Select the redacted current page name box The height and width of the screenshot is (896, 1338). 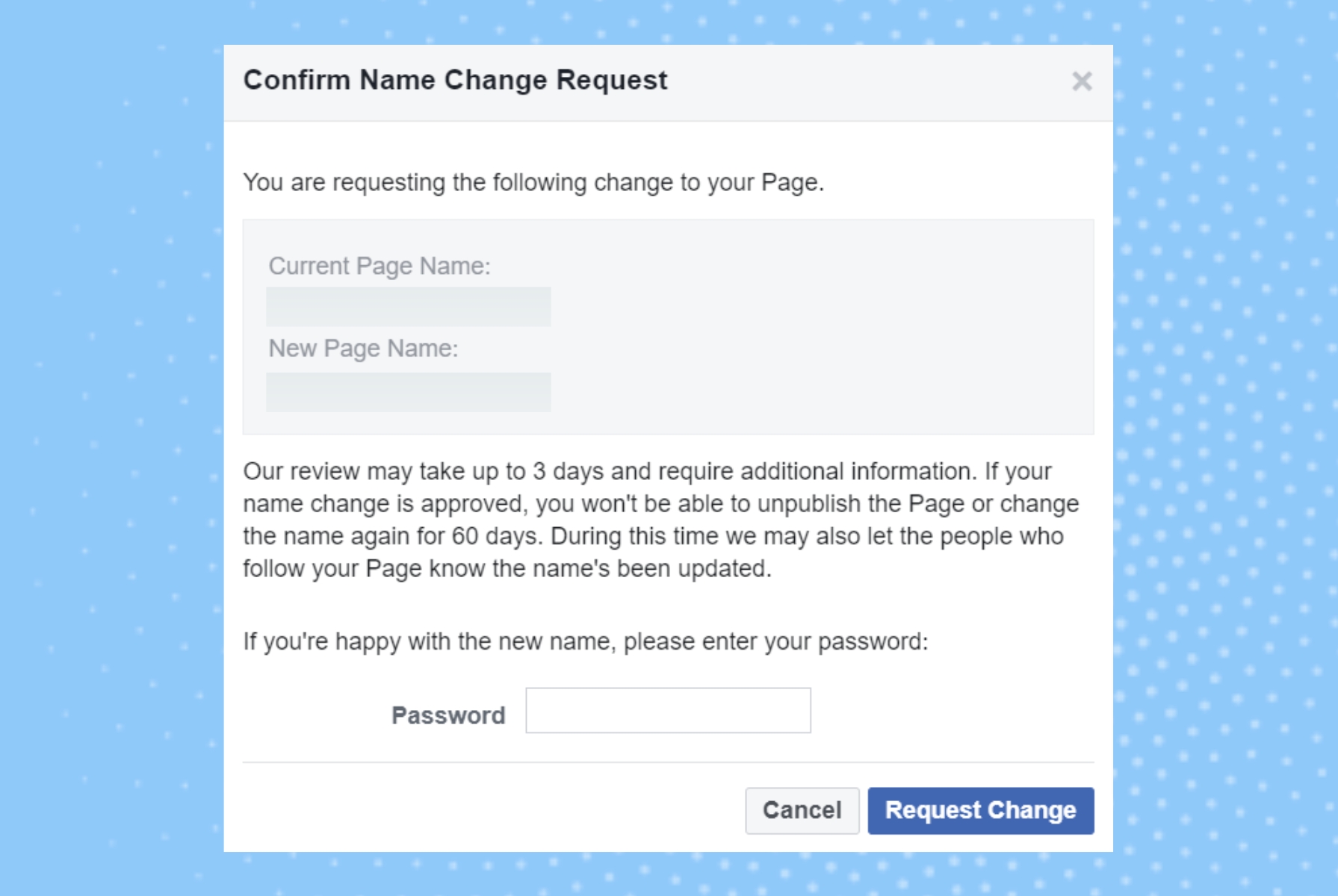[x=409, y=306]
